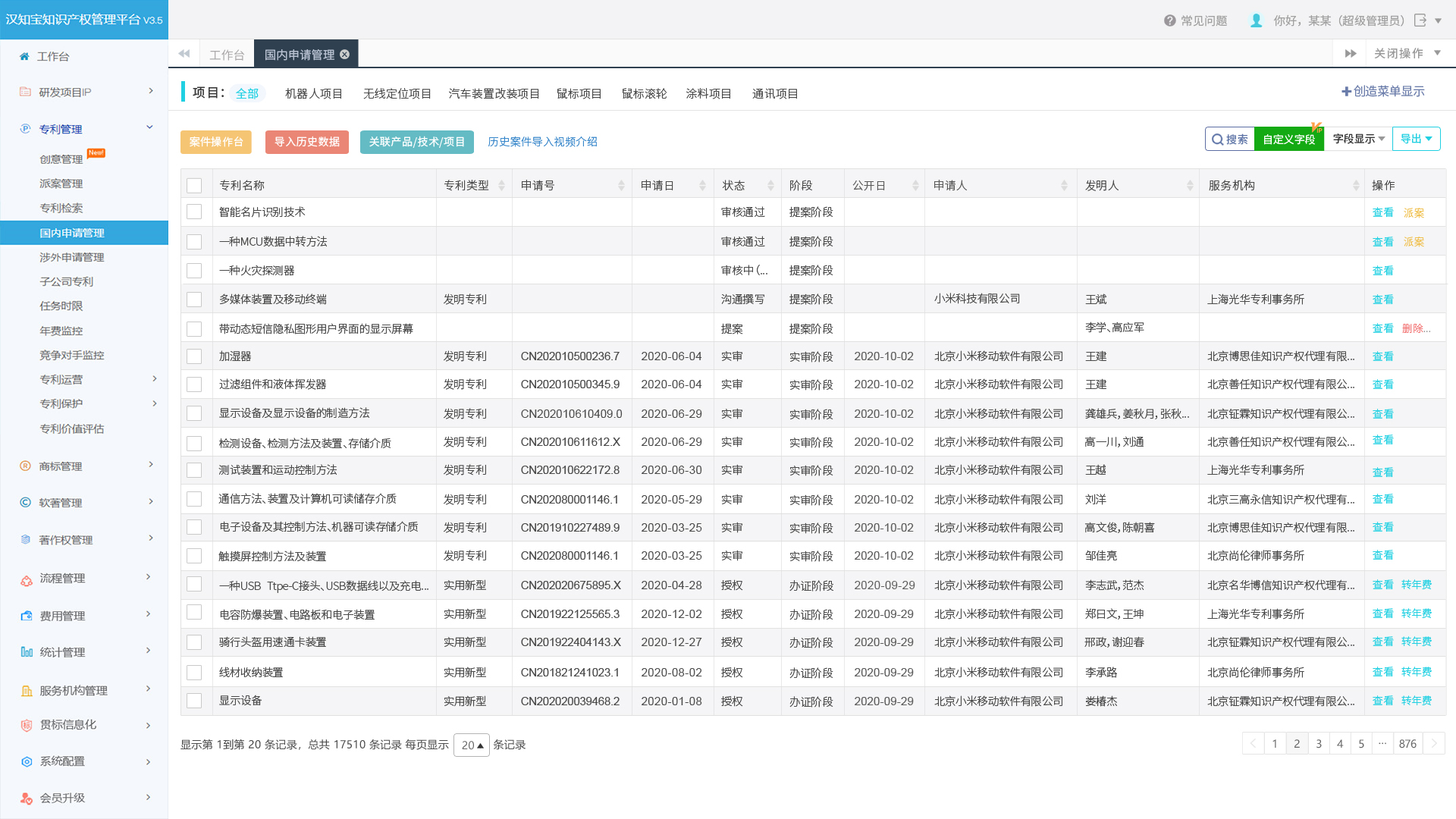Click the 统计管理 bar chart icon
The width and height of the screenshot is (1456, 819).
(x=27, y=651)
